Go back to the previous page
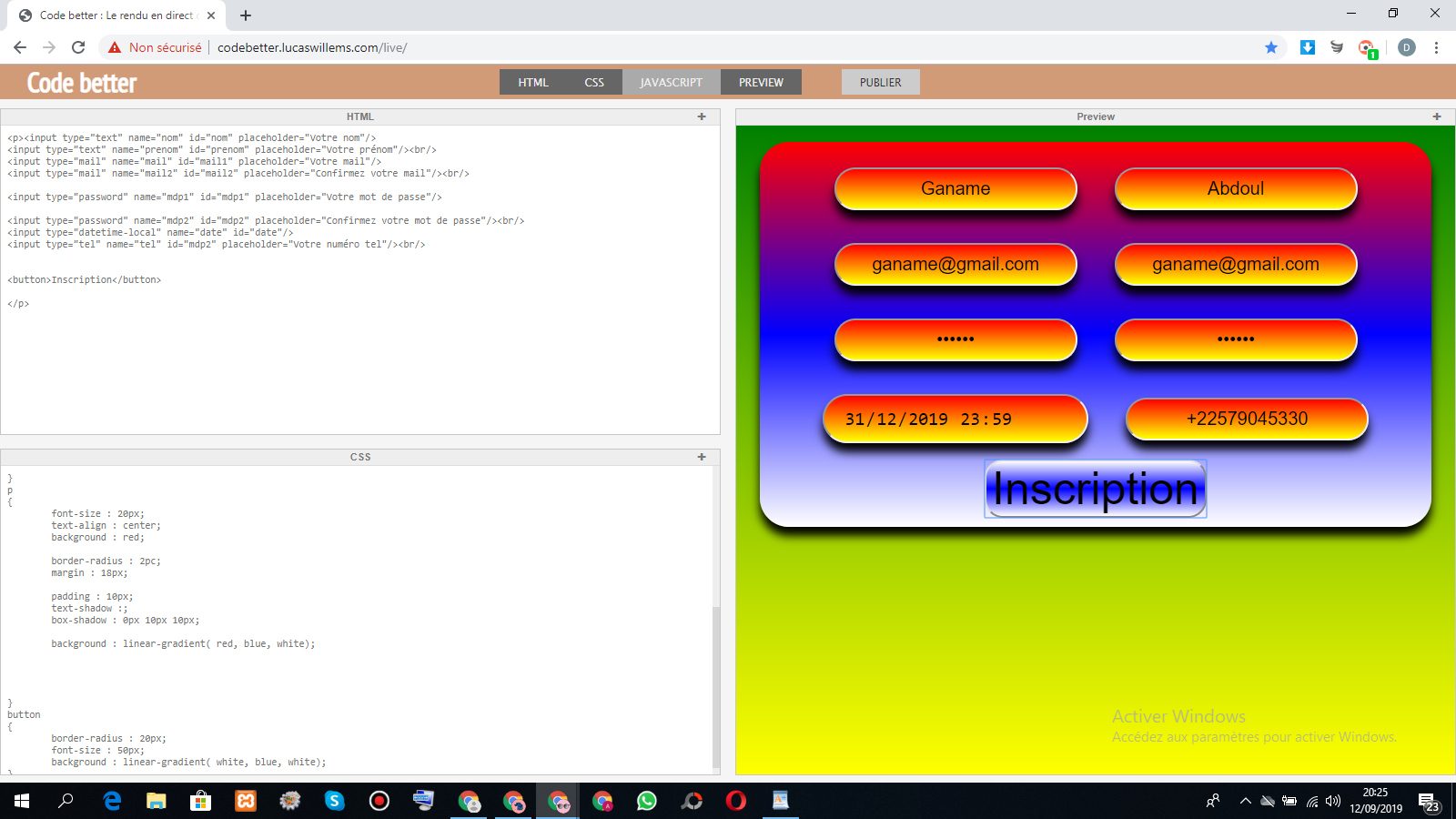 [x=20, y=47]
